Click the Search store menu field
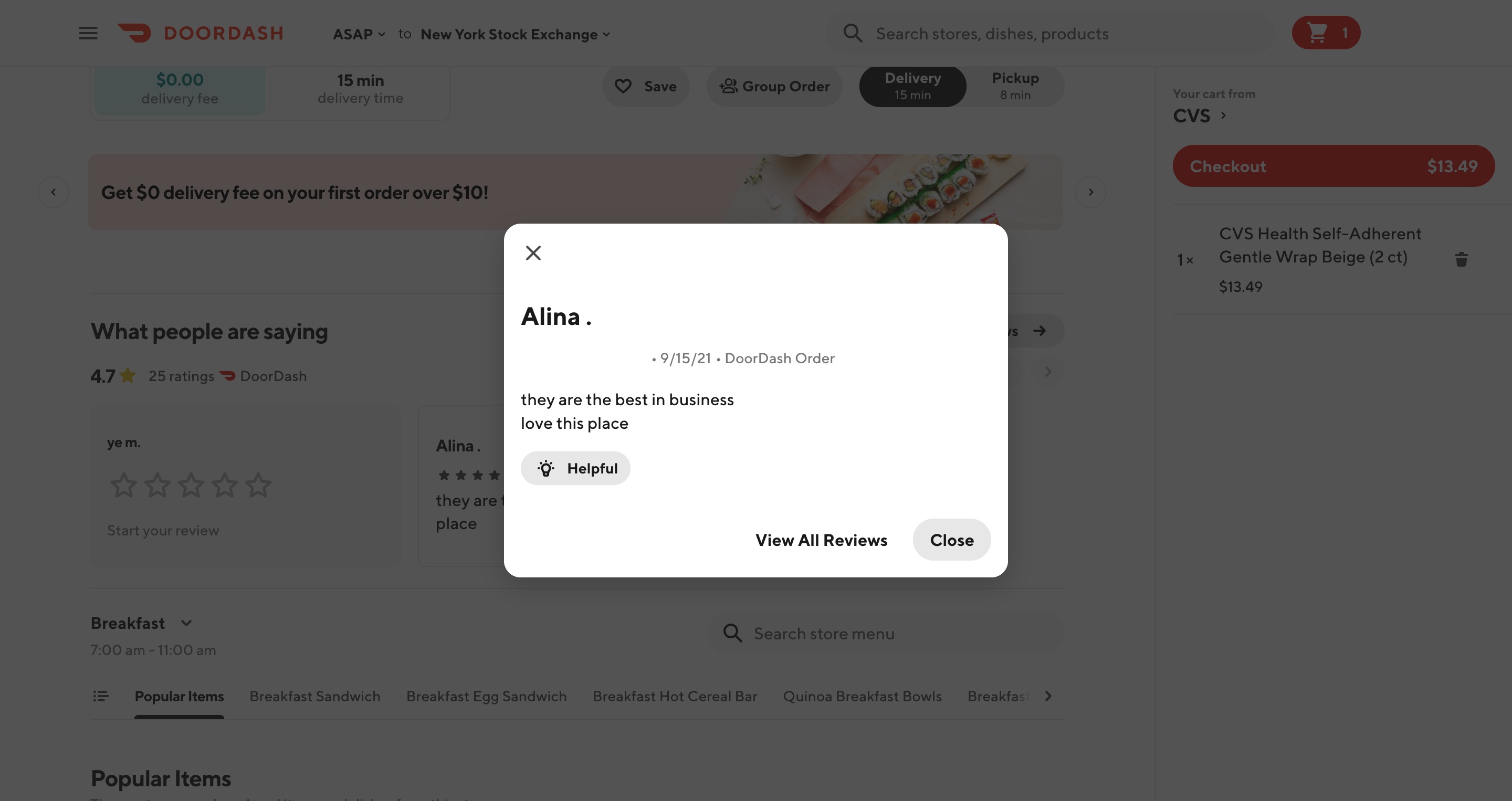This screenshot has width=1512, height=801. click(x=886, y=633)
